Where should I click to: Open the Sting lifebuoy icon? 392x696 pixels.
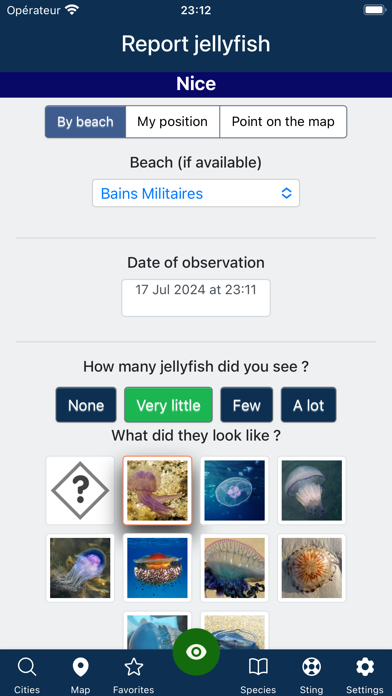tap(311, 668)
